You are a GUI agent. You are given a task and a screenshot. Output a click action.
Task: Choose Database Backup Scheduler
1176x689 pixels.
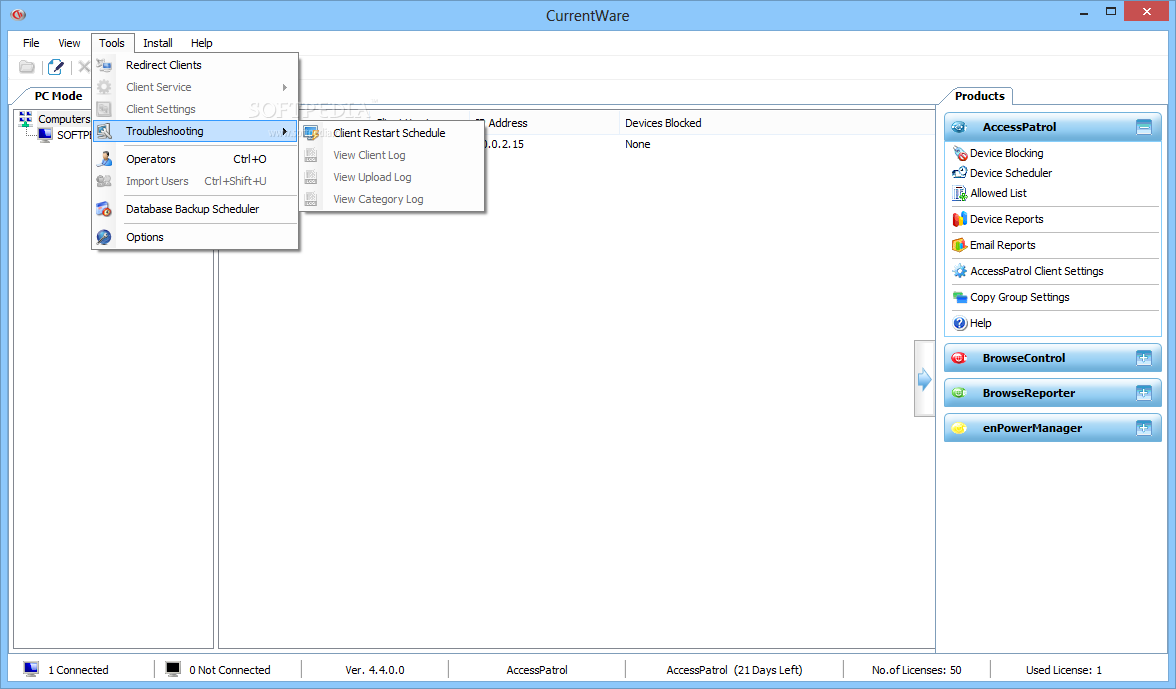(195, 209)
